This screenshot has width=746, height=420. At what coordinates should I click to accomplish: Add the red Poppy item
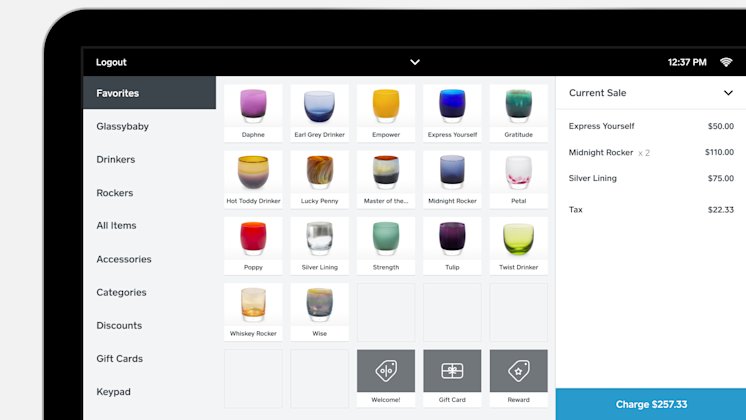tap(253, 246)
